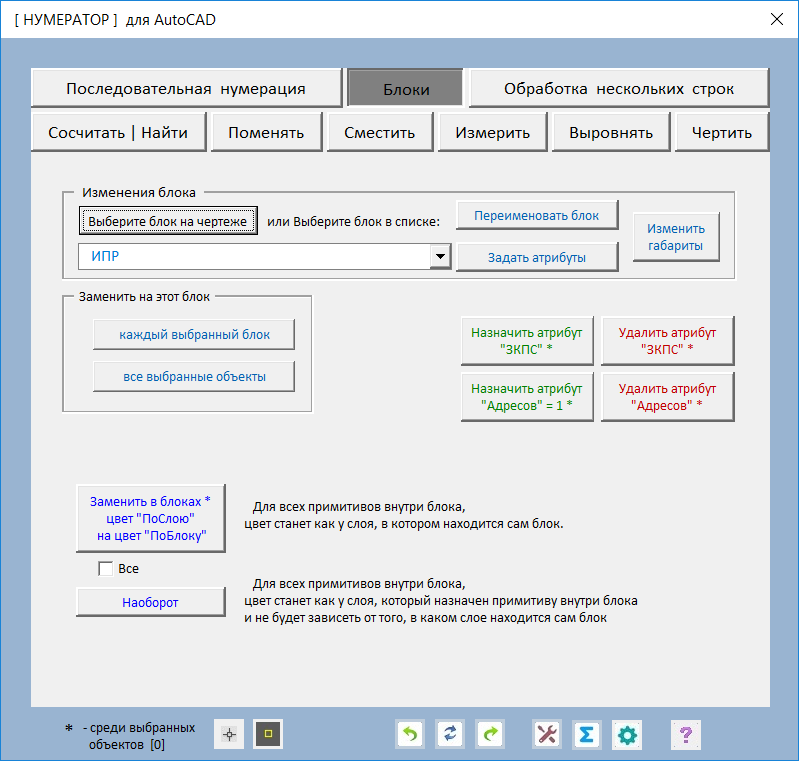Click the dark square selection icon
This screenshot has height=761, width=799.
268,734
